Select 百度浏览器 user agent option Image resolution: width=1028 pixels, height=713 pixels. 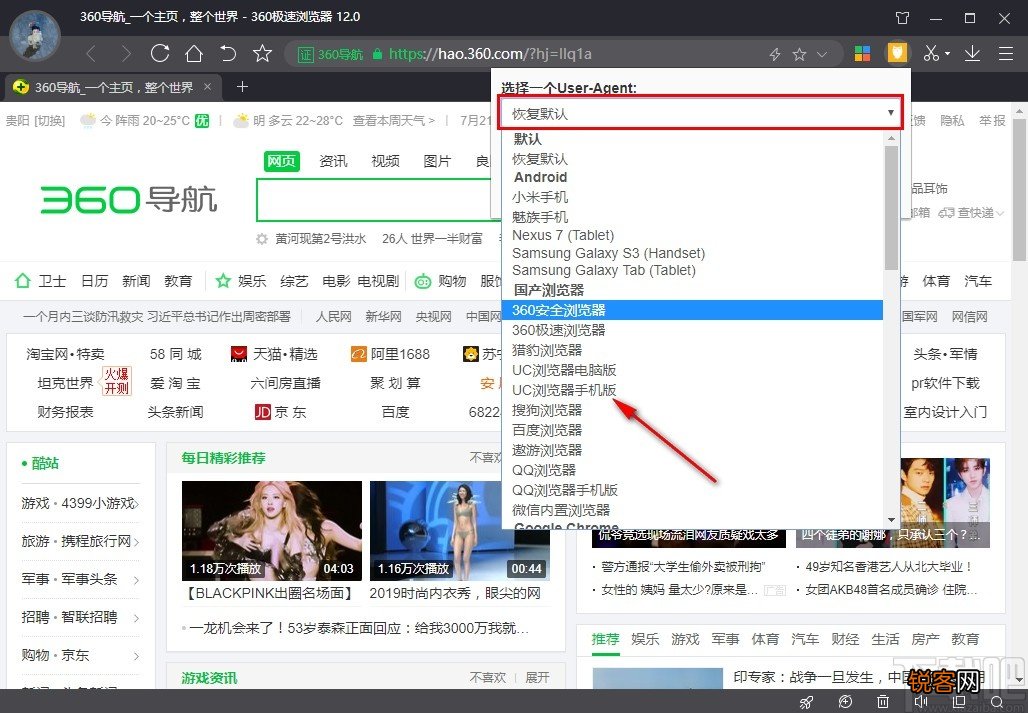(x=547, y=430)
